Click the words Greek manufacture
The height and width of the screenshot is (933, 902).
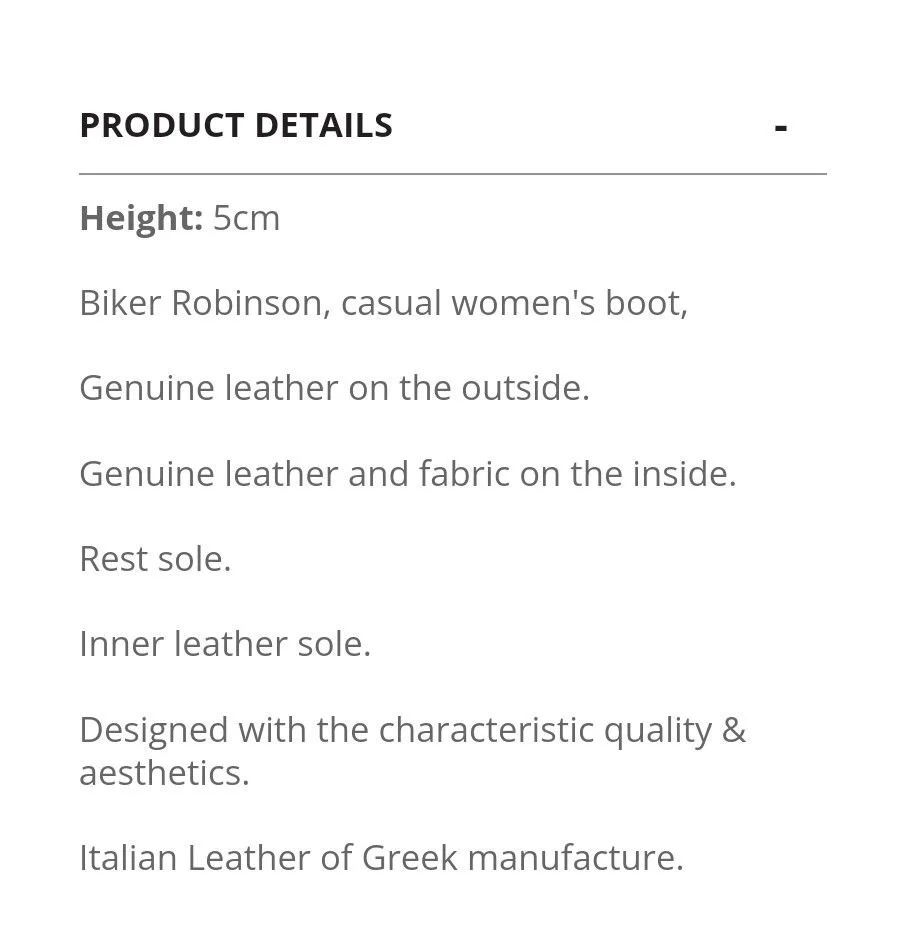point(522,858)
